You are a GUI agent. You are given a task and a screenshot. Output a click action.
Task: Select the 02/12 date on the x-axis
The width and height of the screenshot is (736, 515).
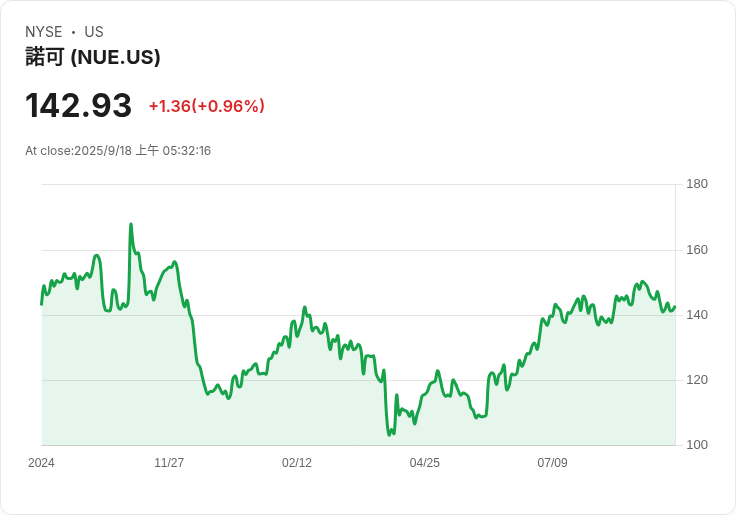[297, 463]
